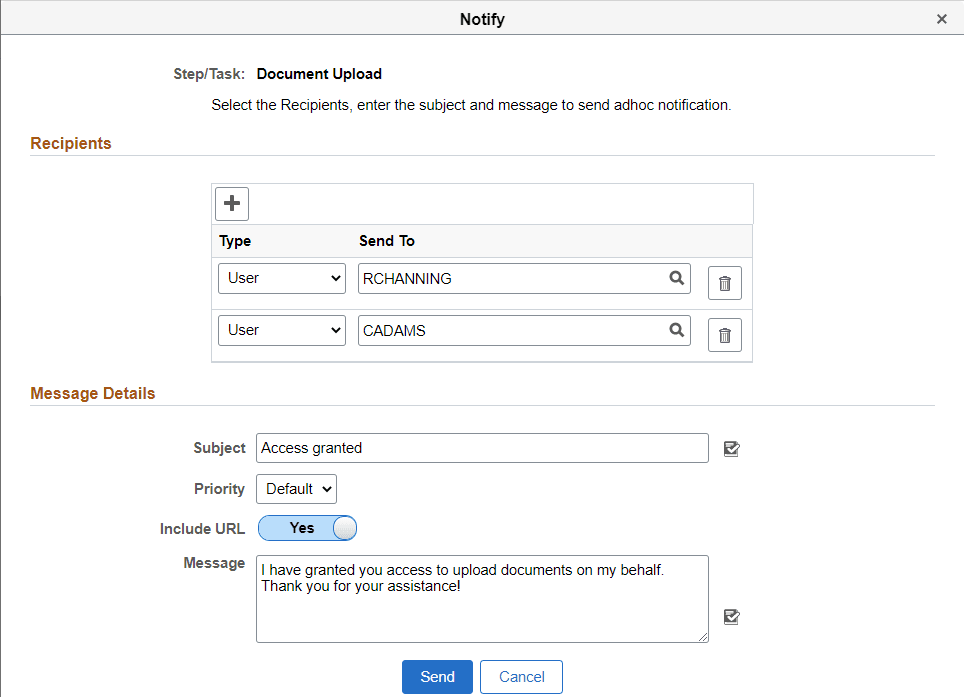This screenshot has width=964, height=697.
Task: Click inside the Subject input field
Action: (482, 448)
